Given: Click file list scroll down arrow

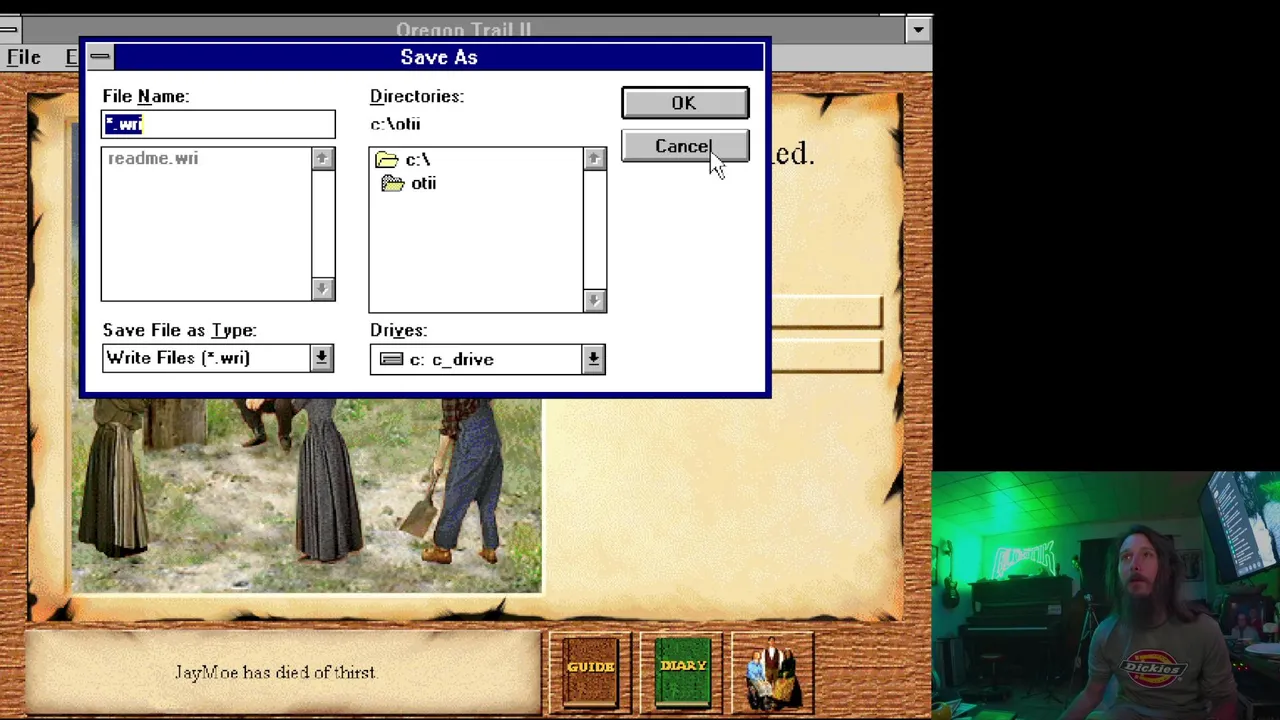Looking at the screenshot, I should click(x=322, y=289).
